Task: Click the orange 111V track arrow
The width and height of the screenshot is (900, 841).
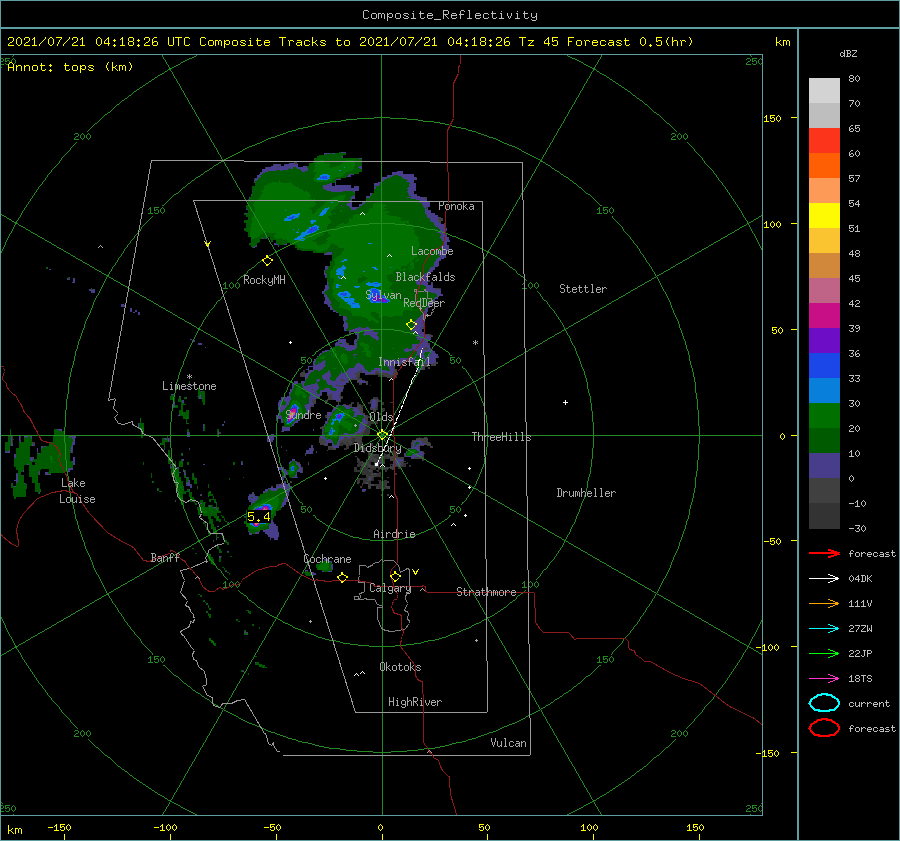Action: [x=824, y=603]
